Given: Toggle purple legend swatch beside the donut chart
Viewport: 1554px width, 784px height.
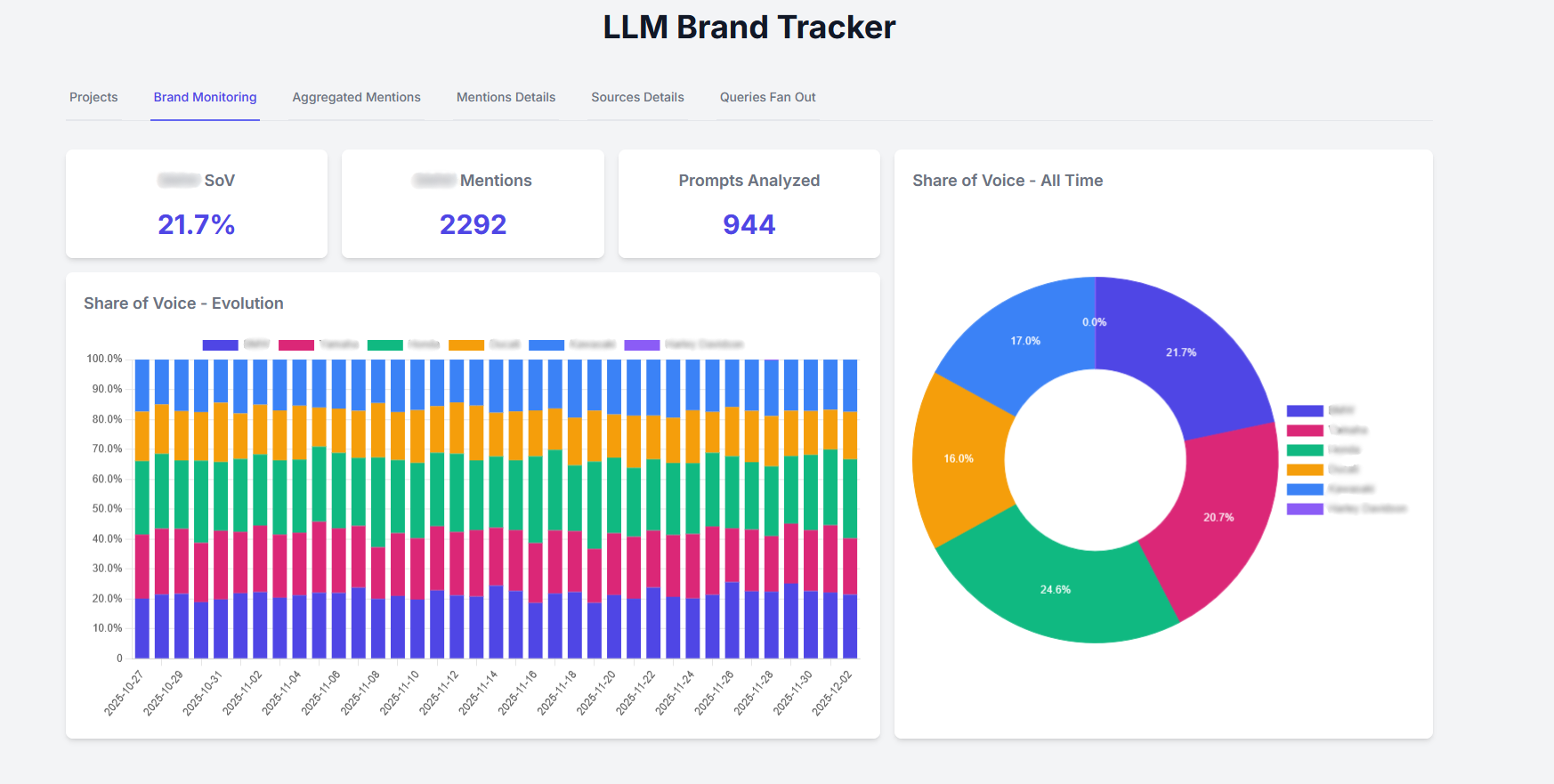Looking at the screenshot, I should tap(1305, 509).
